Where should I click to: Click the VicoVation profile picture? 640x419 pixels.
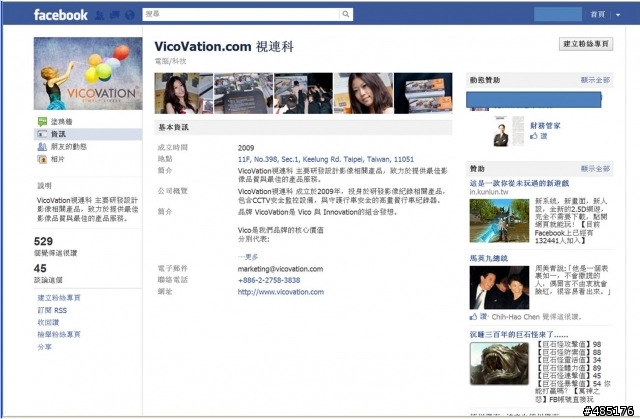88,73
